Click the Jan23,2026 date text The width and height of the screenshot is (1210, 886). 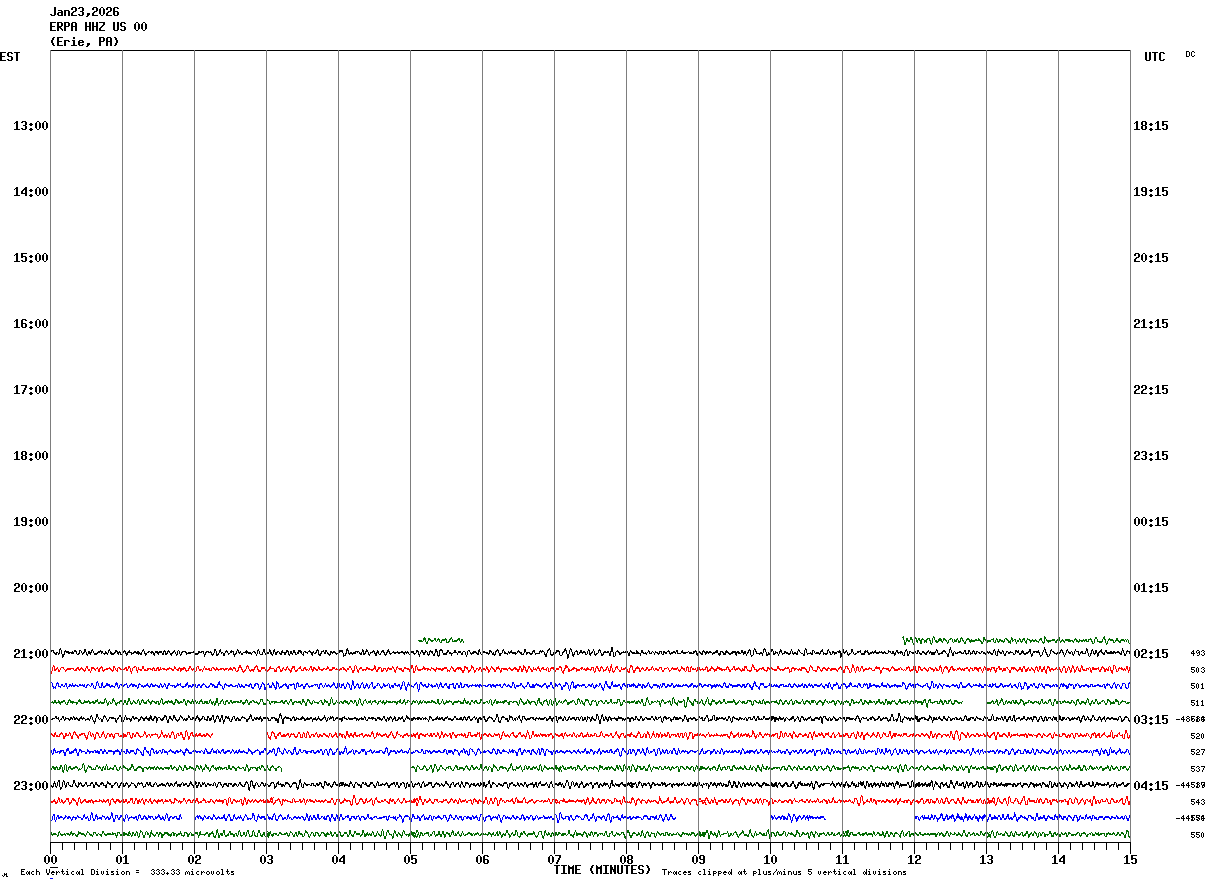[x=84, y=12]
